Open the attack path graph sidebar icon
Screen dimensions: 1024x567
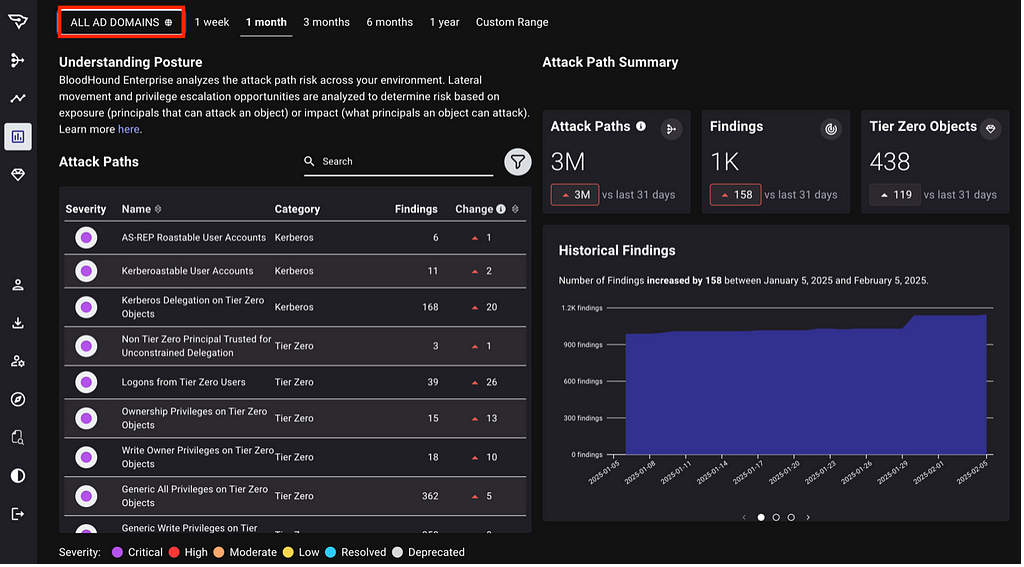click(x=18, y=60)
